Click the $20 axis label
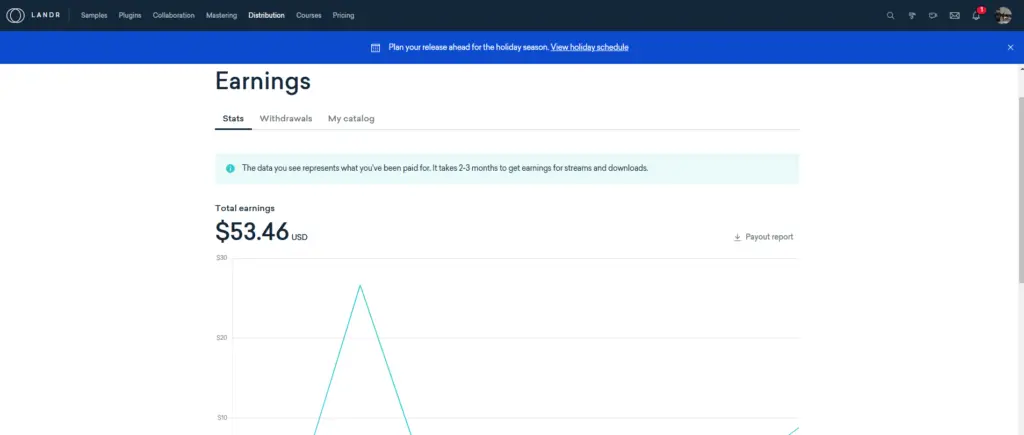The image size is (1024, 435). tap(222, 338)
